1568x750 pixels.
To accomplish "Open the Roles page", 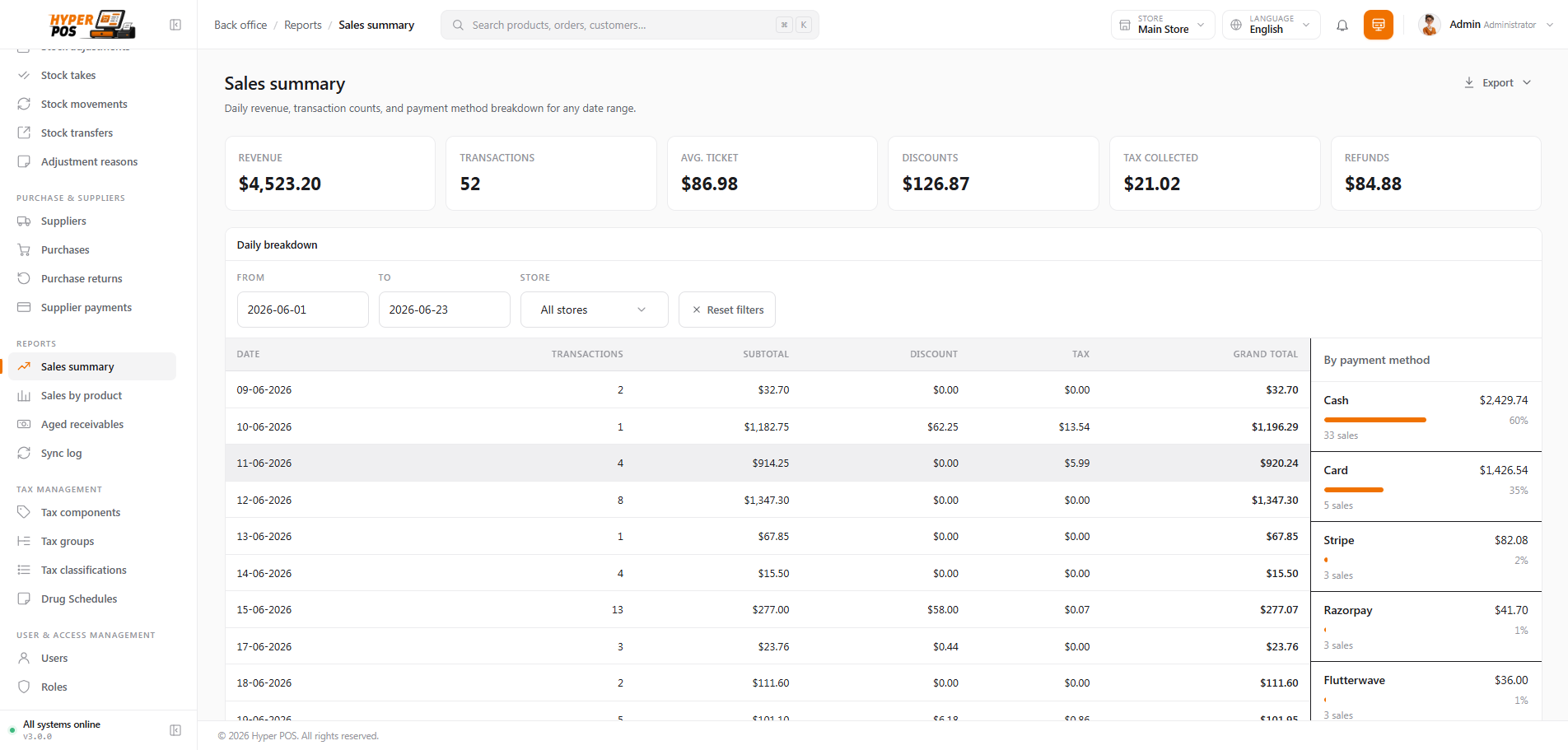I will (92, 687).
